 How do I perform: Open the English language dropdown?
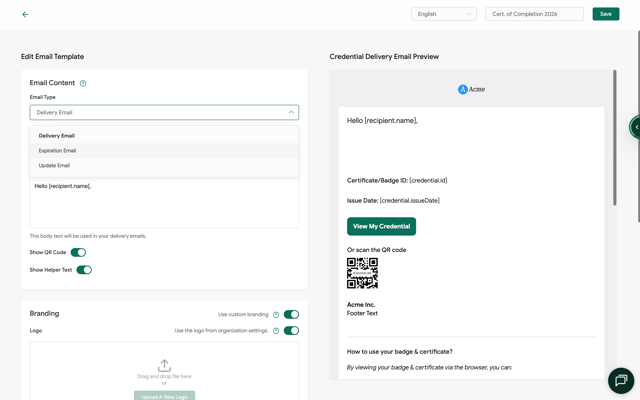[x=444, y=14]
